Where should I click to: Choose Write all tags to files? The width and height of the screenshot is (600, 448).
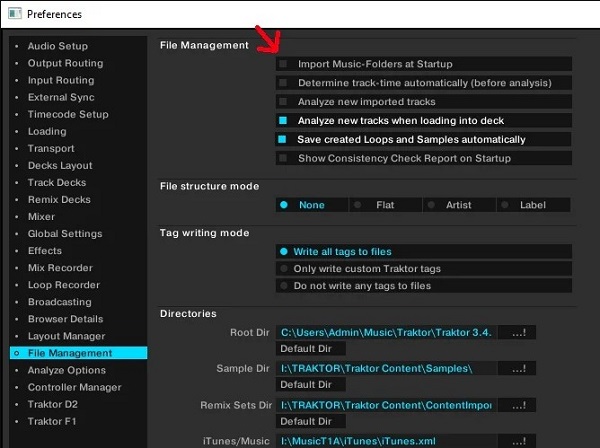(x=424, y=251)
